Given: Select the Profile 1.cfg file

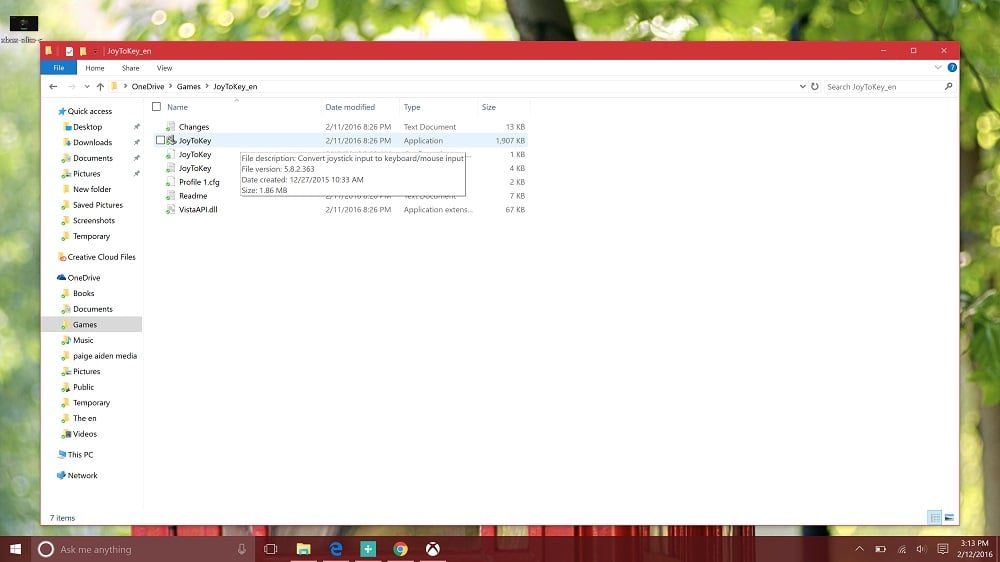Looking at the screenshot, I should tap(198, 182).
